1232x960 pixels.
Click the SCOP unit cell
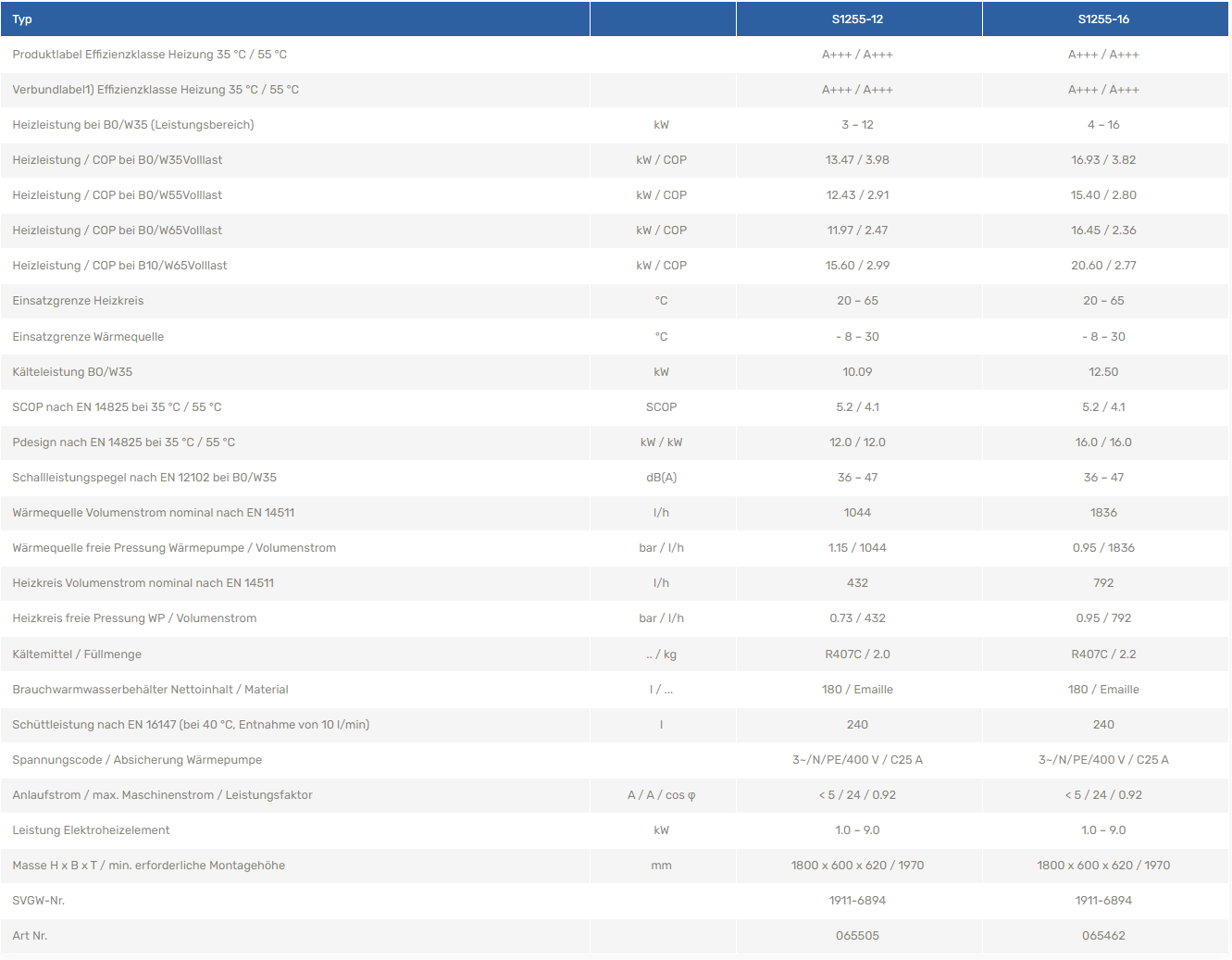click(x=661, y=407)
